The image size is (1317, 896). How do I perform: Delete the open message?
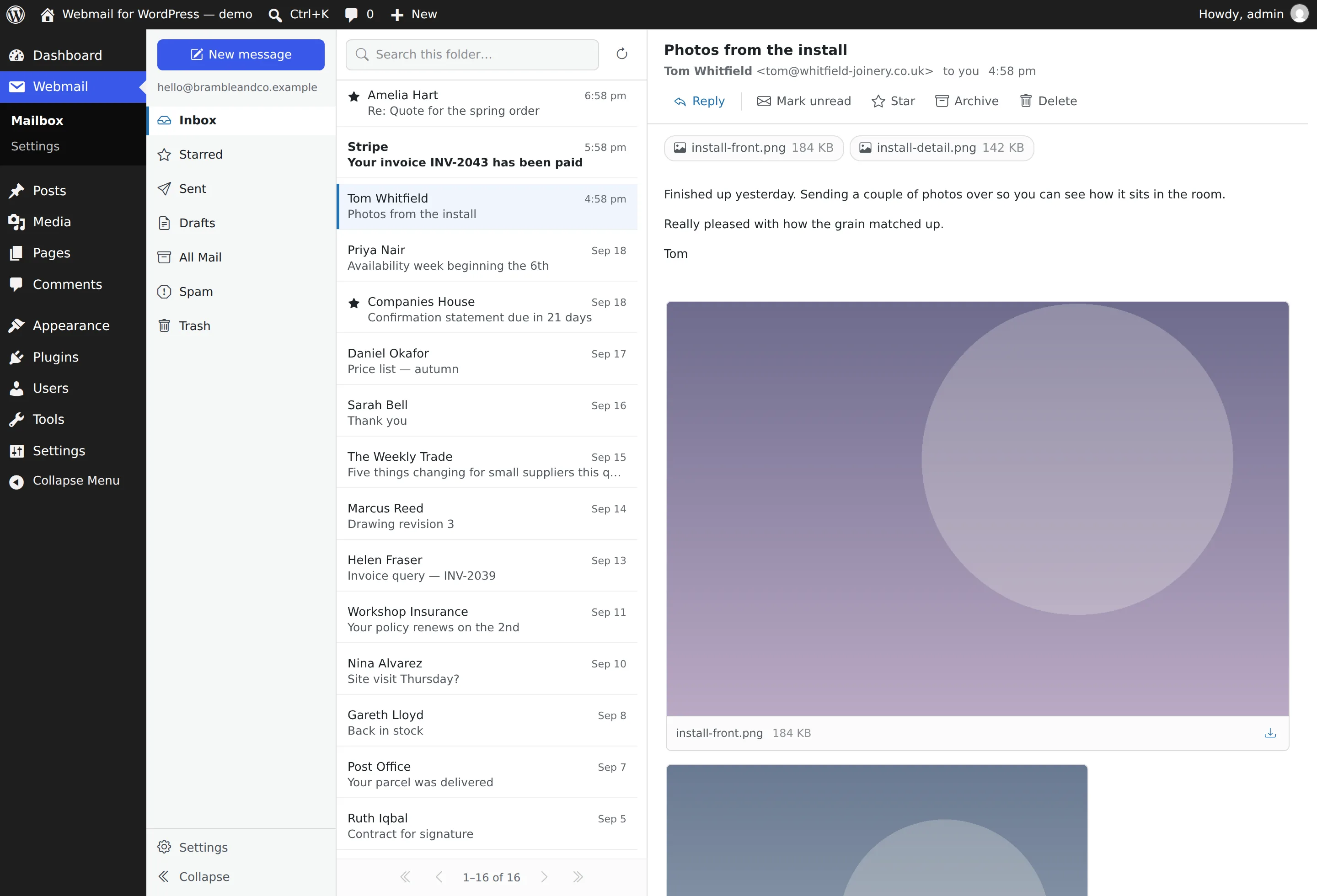[1049, 101]
